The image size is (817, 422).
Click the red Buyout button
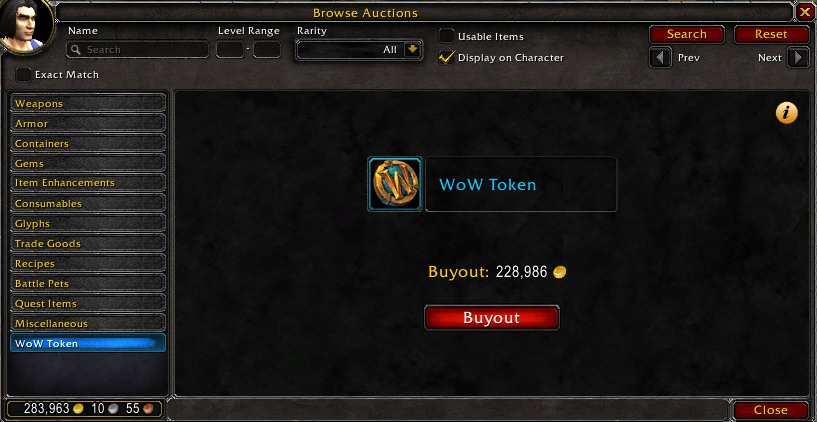(492, 318)
